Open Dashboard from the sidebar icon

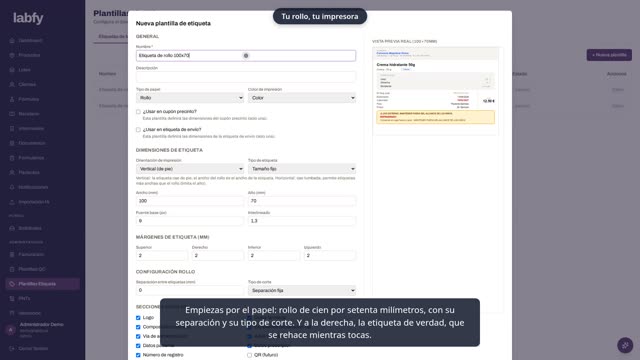12,40
